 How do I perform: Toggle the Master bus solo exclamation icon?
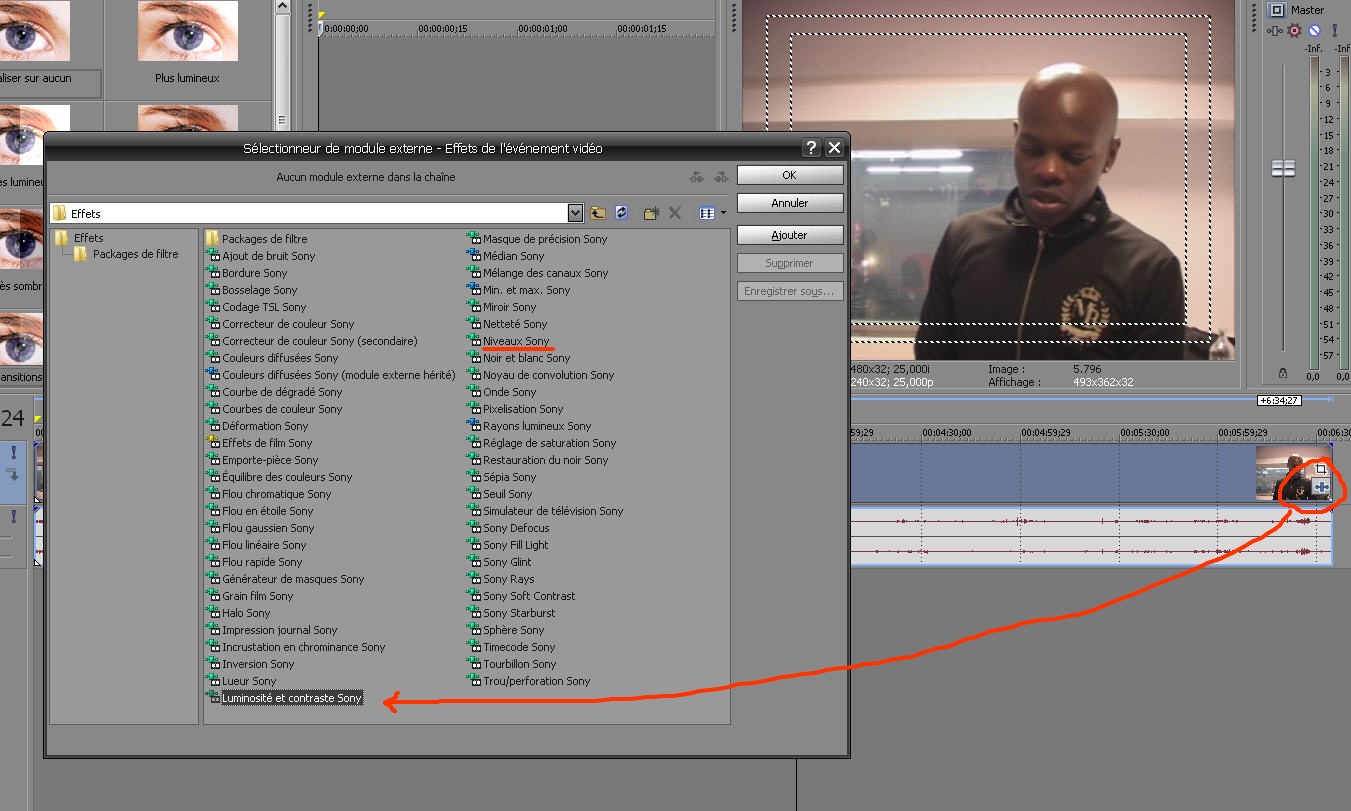click(1334, 31)
